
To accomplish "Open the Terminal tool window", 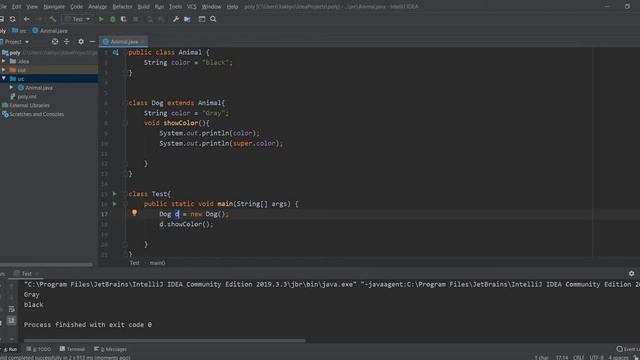I will pyautogui.click(x=72, y=349).
